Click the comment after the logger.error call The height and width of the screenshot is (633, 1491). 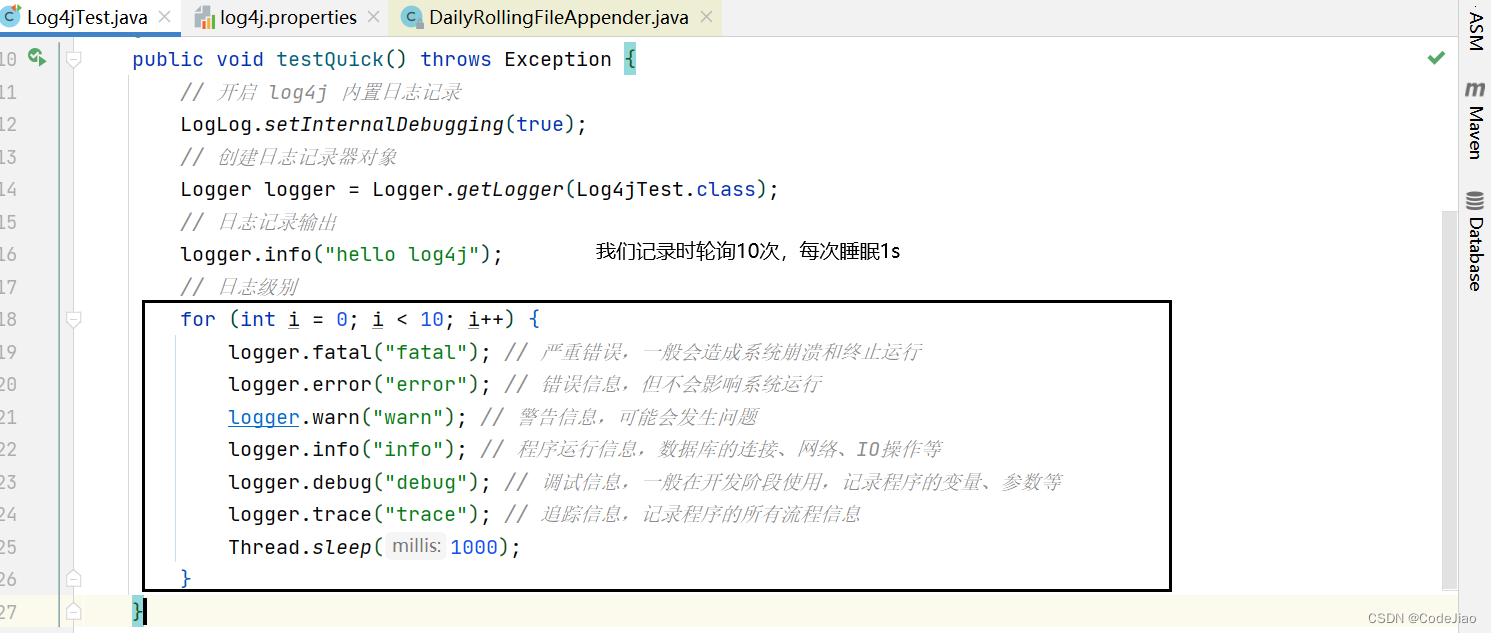pos(662,384)
